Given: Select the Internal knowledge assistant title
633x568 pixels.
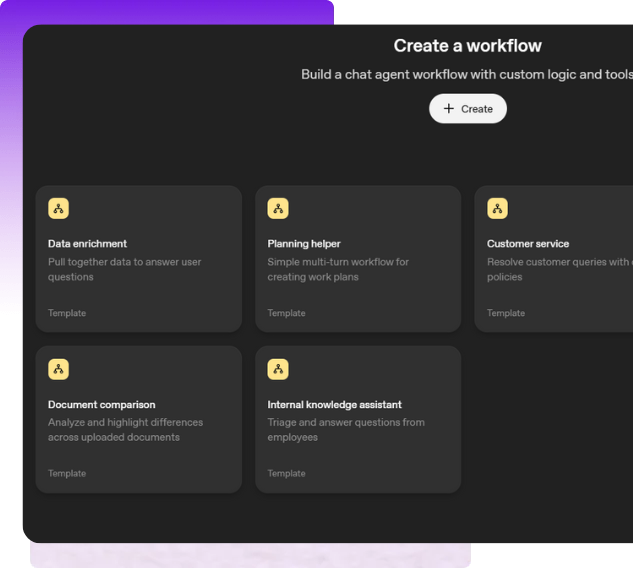Looking at the screenshot, I should point(334,405).
